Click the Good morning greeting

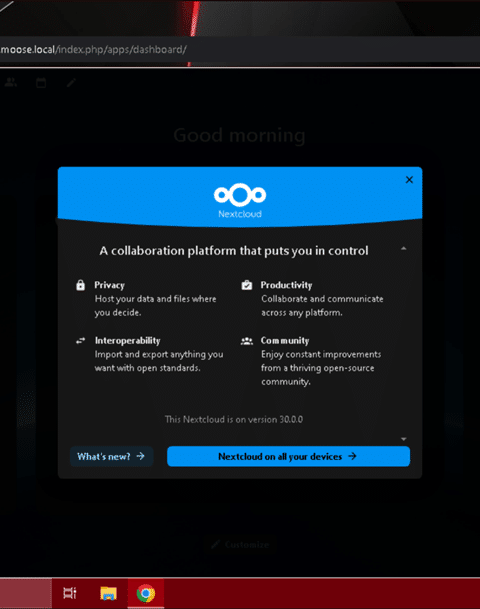(x=239, y=136)
